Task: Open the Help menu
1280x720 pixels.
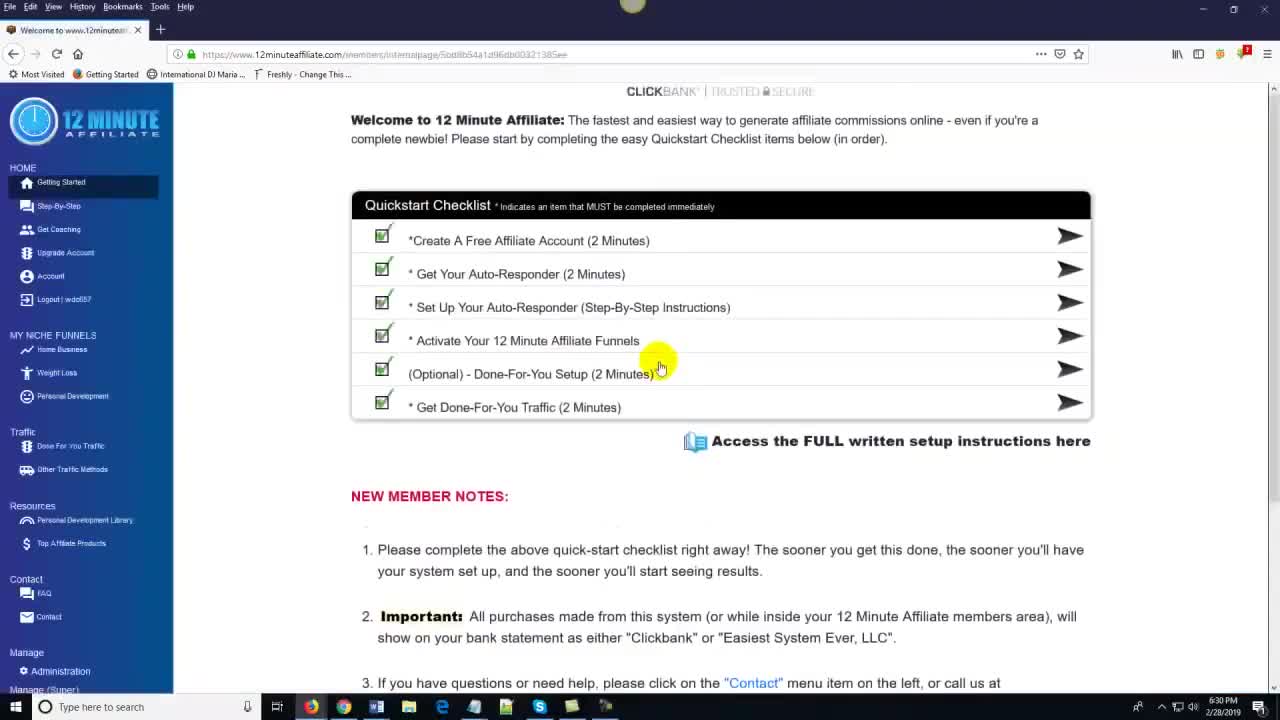Action: pyautogui.click(x=185, y=7)
